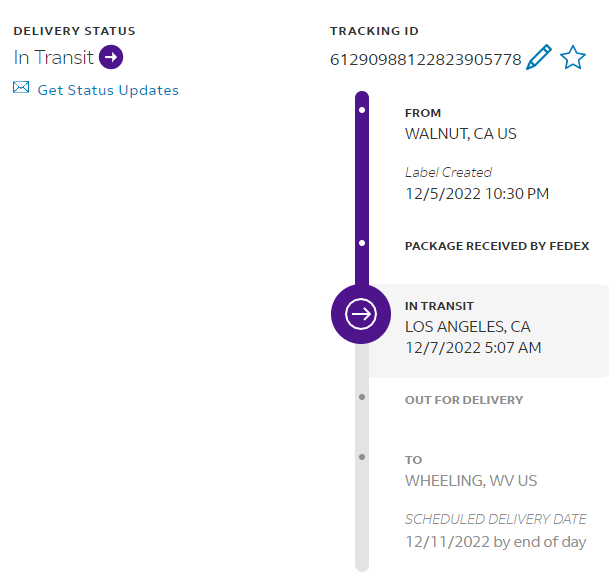
Task: Click the OUT FOR DELIVERY step label
Action: pyautogui.click(x=463, y=400)
